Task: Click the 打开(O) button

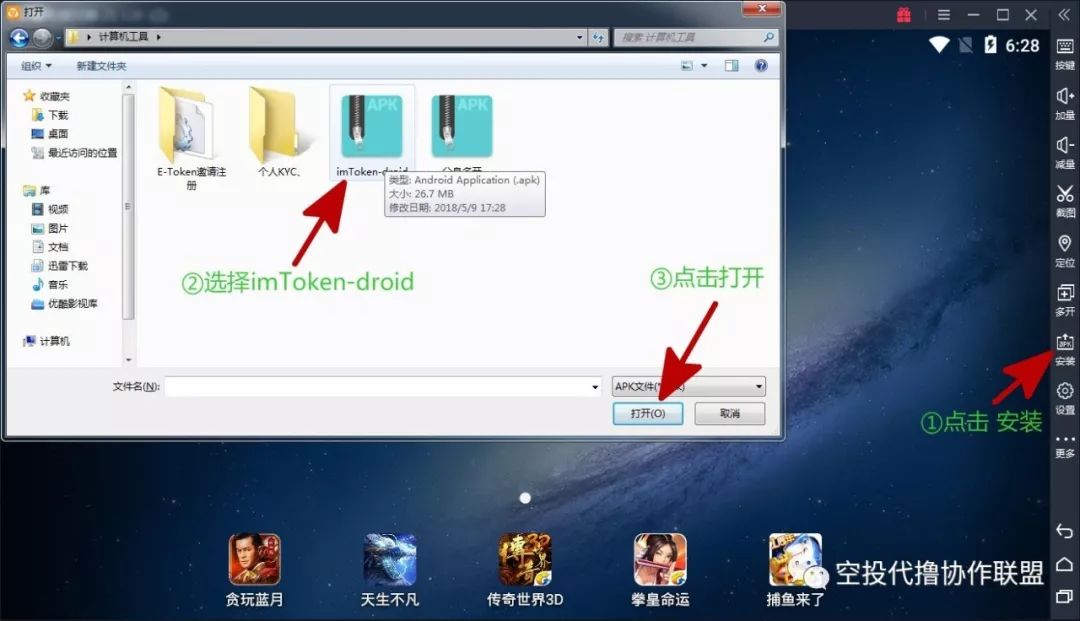Action: (x=647, y=413)
